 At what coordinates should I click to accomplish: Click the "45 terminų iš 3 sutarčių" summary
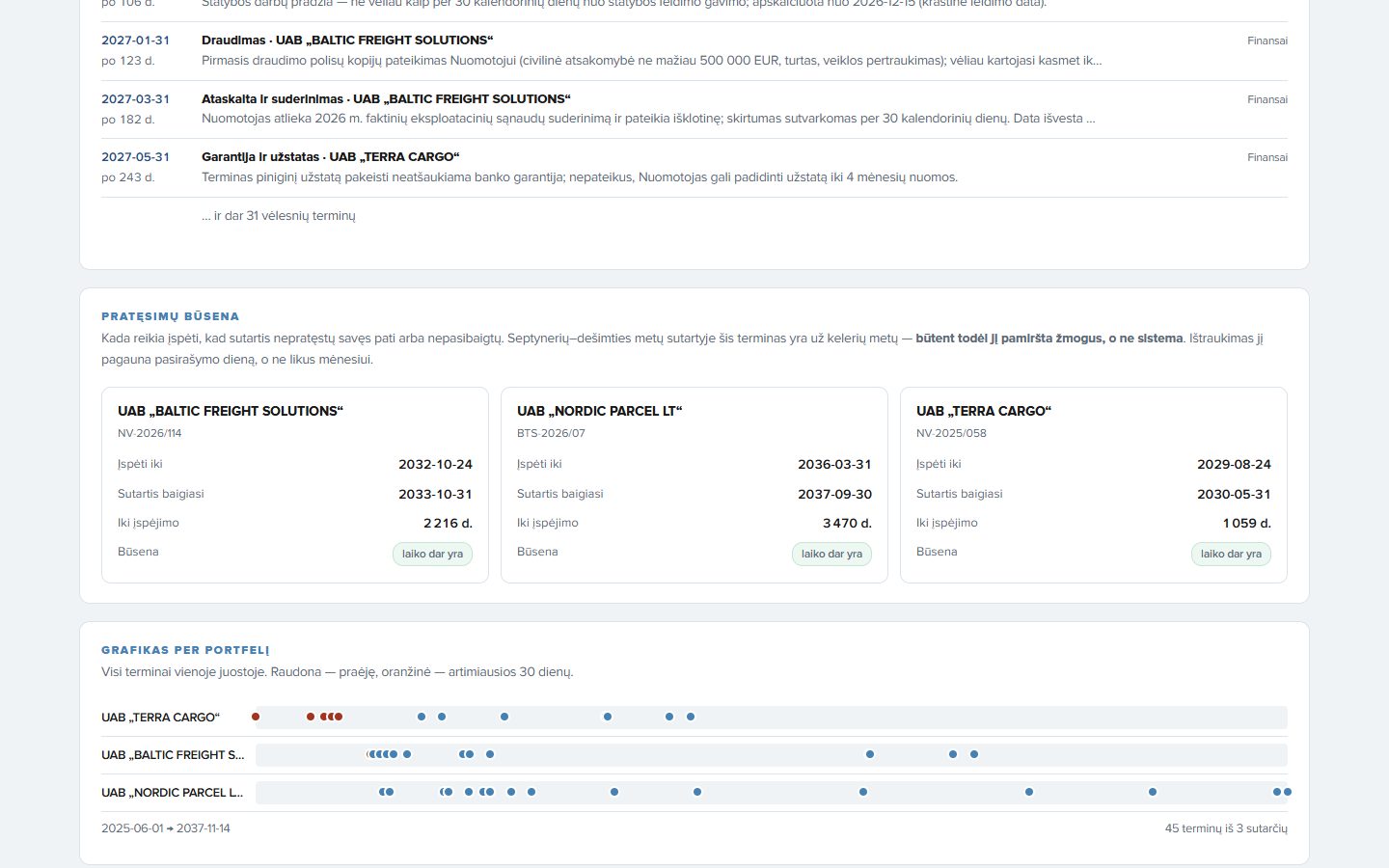(1226, 828)
